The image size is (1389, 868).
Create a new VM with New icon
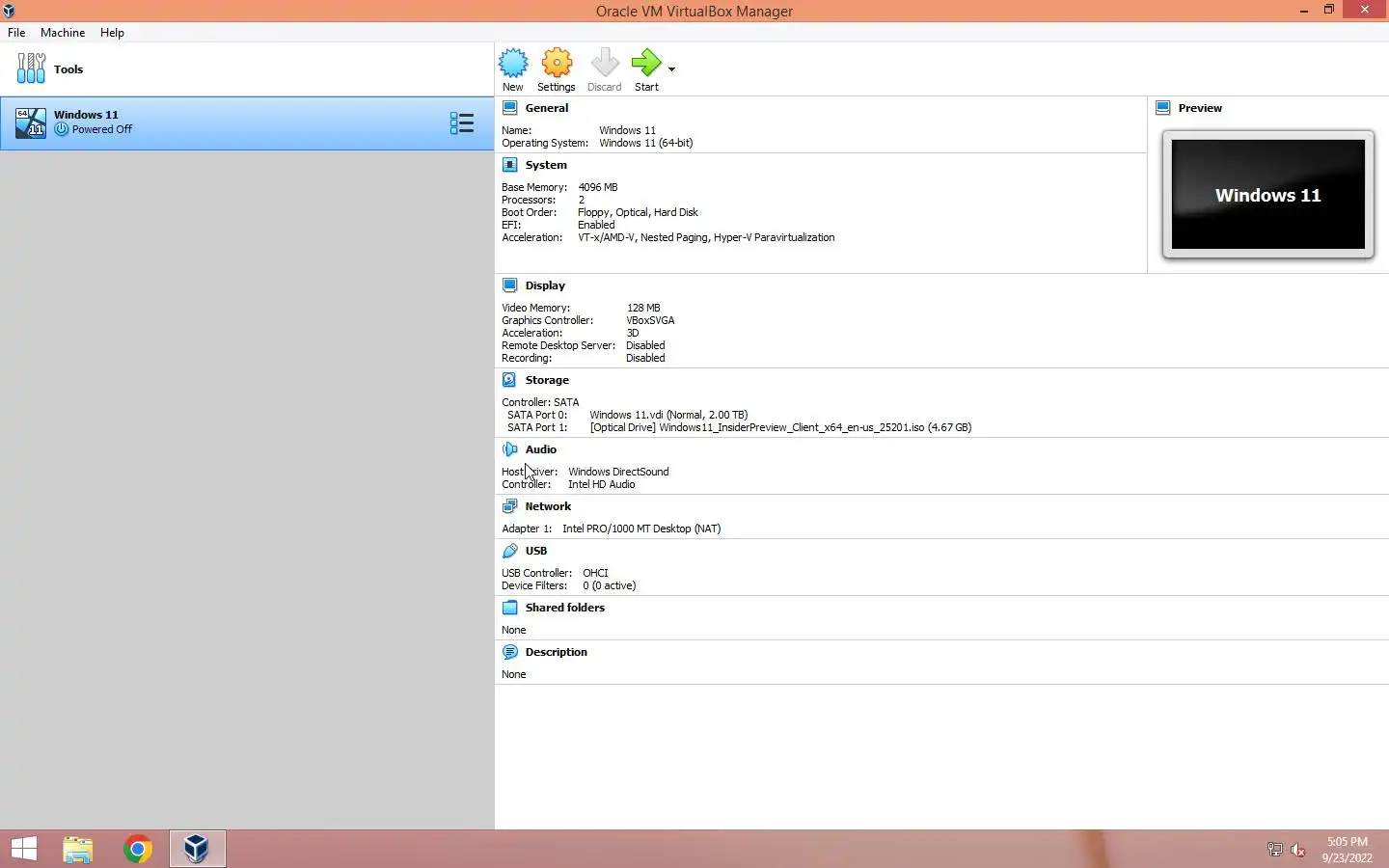pyautogui.click(x=513, y=64)
